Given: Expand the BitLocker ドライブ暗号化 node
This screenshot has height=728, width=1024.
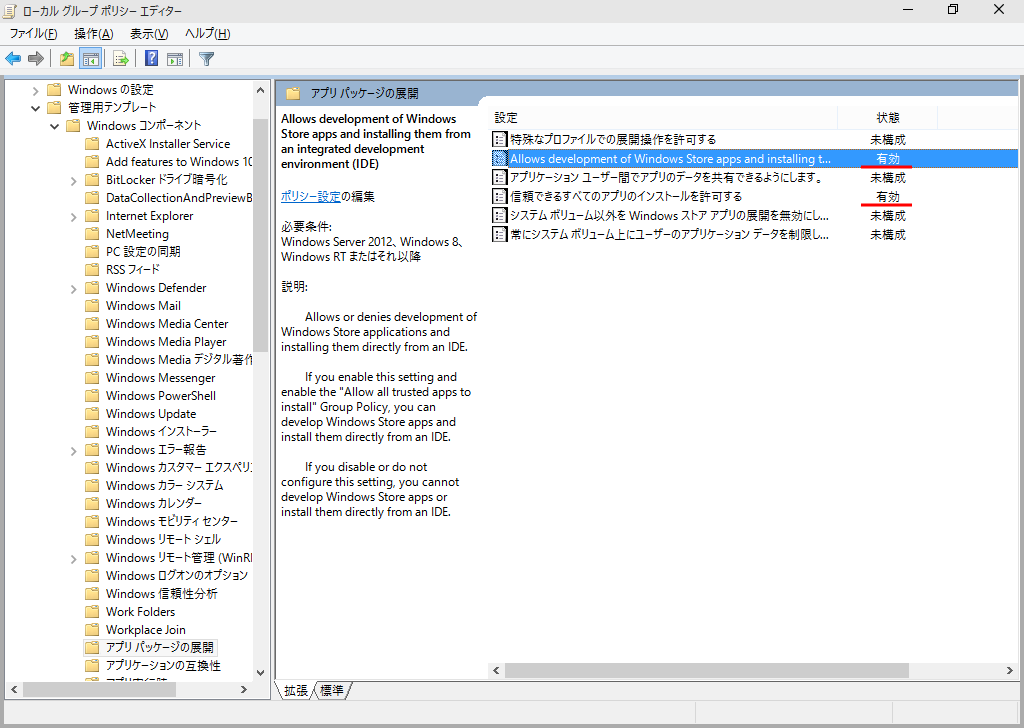Looking at the screenshot, I should click(x=74, y=180).
